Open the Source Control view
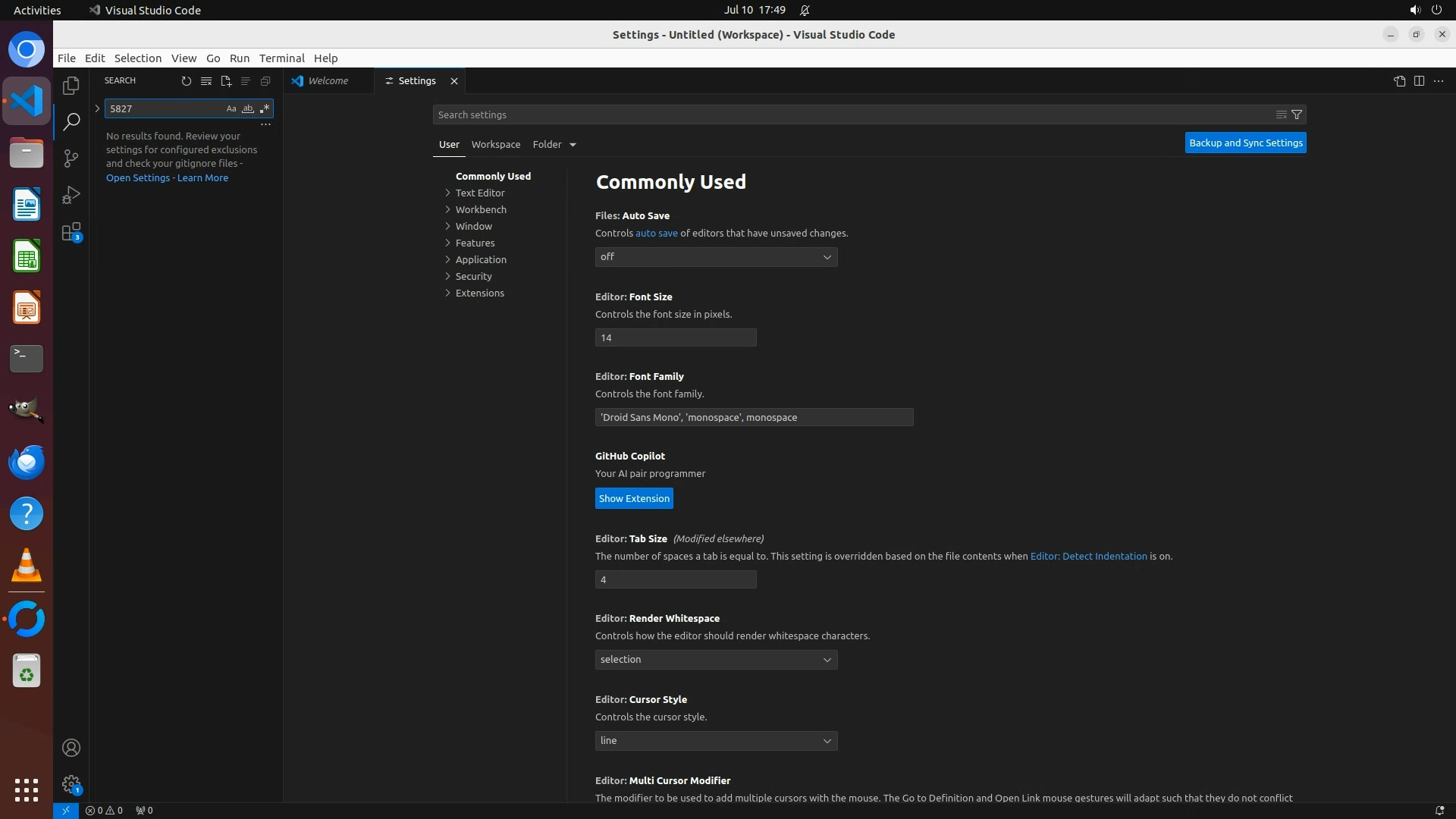 point(71,158)
